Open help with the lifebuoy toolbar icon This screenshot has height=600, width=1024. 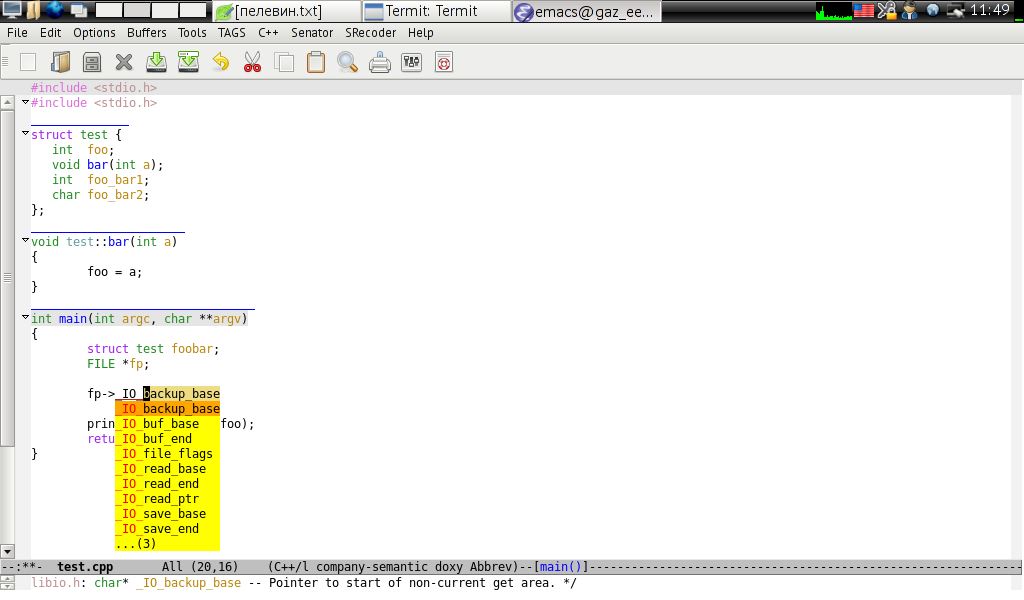(x=443, y=62)
